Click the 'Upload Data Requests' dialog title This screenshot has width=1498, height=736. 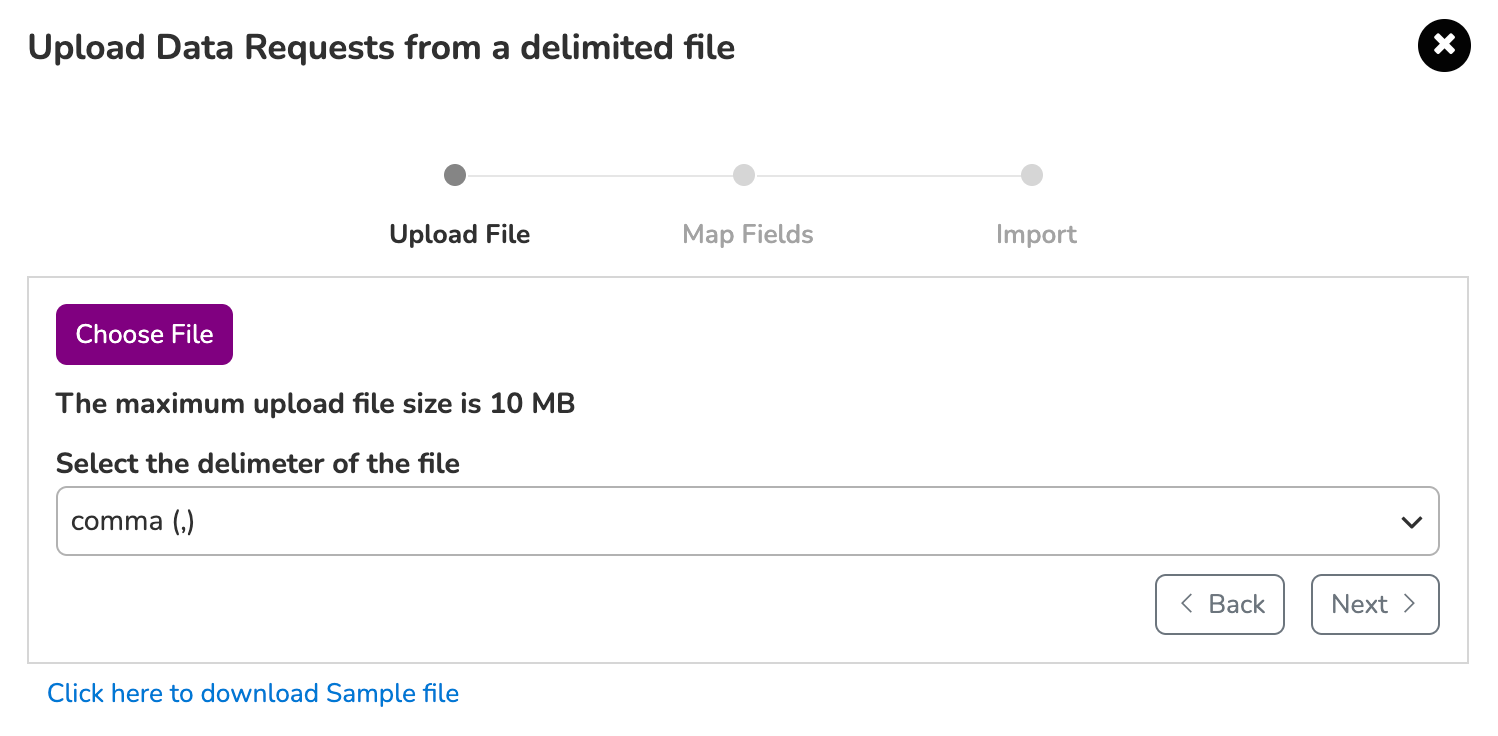(x=381, y=47)
